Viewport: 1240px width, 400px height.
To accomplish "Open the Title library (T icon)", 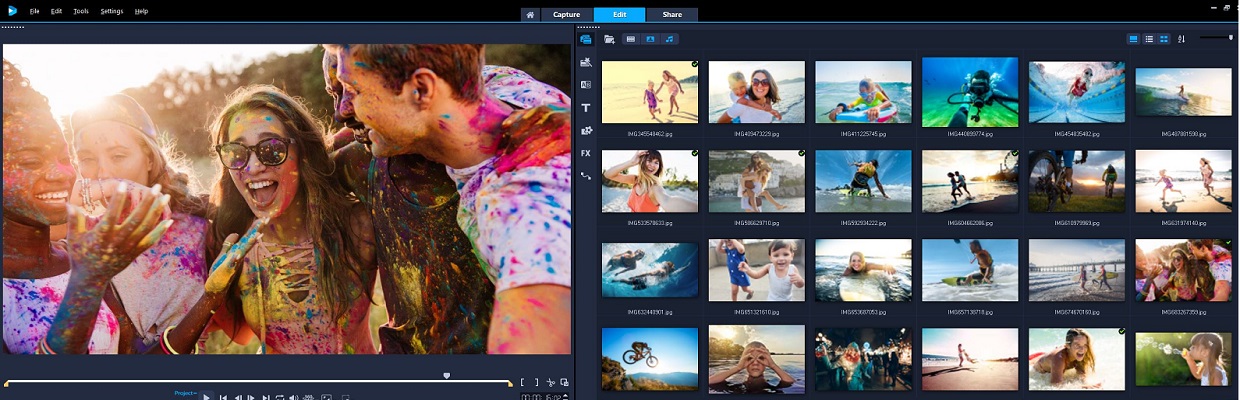I will click(586, 108).
